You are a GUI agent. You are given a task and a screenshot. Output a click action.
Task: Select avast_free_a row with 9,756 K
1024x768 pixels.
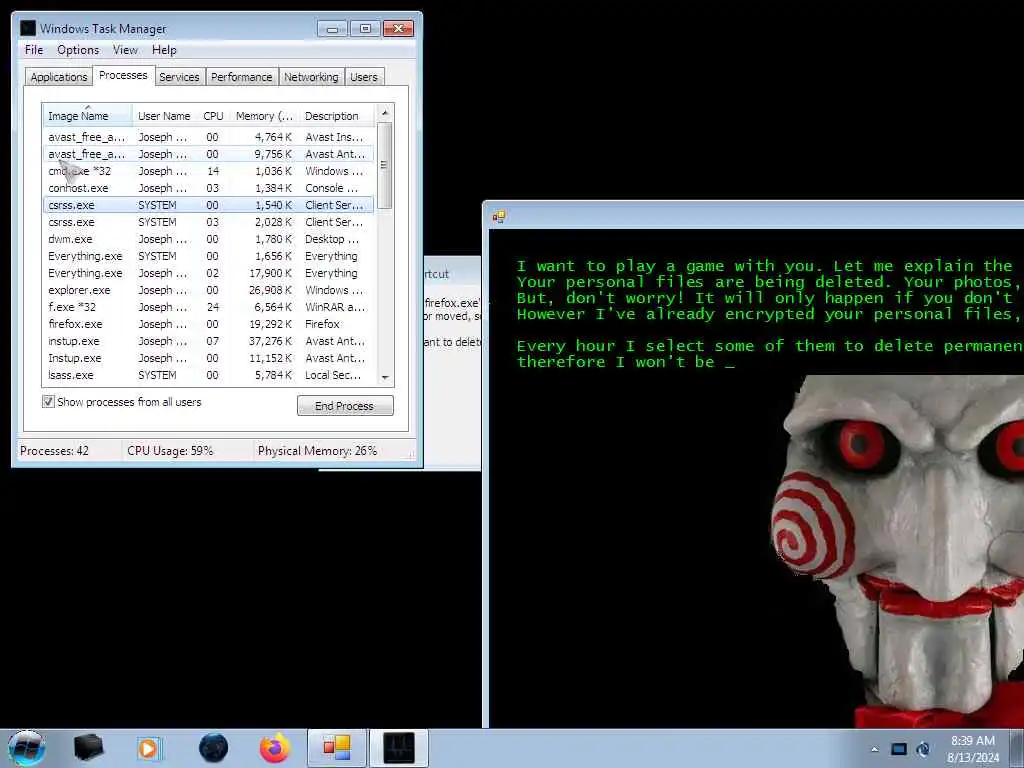(x=209, y=154)
